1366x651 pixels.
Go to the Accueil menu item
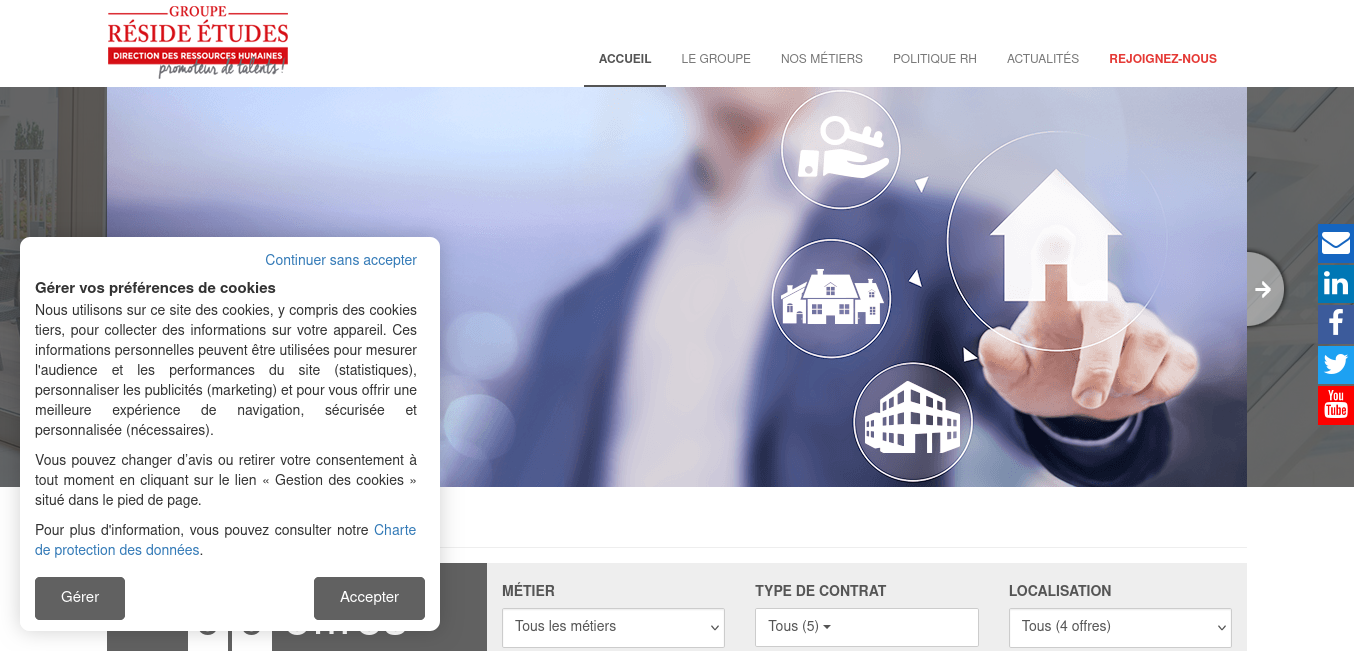[x=625, y=59]
